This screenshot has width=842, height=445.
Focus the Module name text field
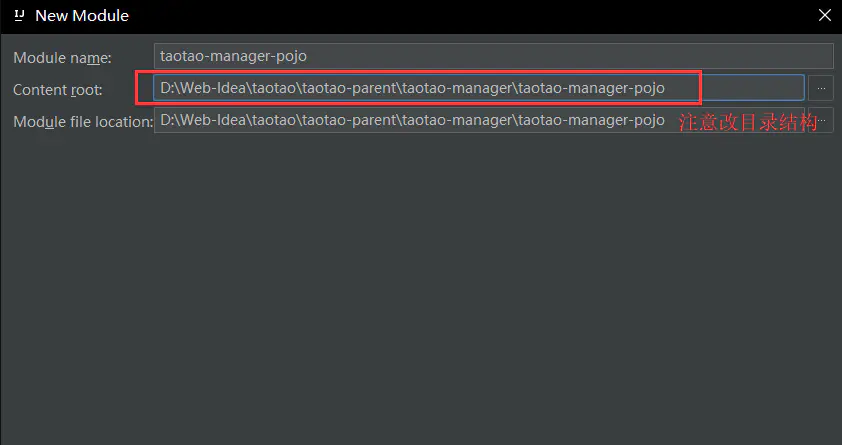(494, 56)
